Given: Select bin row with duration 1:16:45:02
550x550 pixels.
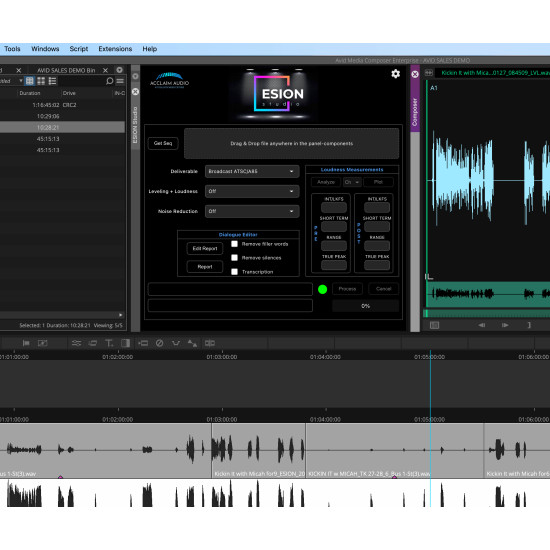Looking at the screenshot, I should tap(62, 105).
